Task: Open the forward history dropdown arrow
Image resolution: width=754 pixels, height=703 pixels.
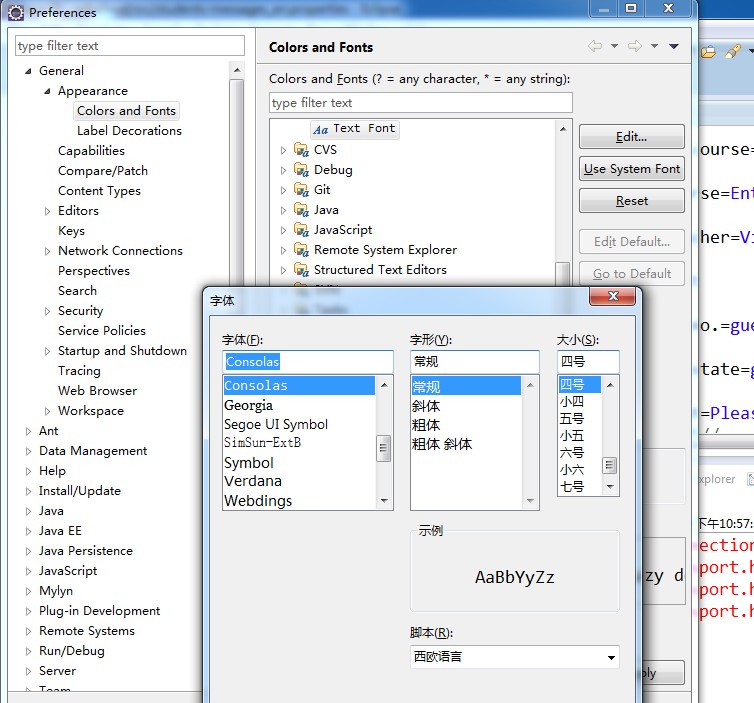Action: tap(654, 46)
